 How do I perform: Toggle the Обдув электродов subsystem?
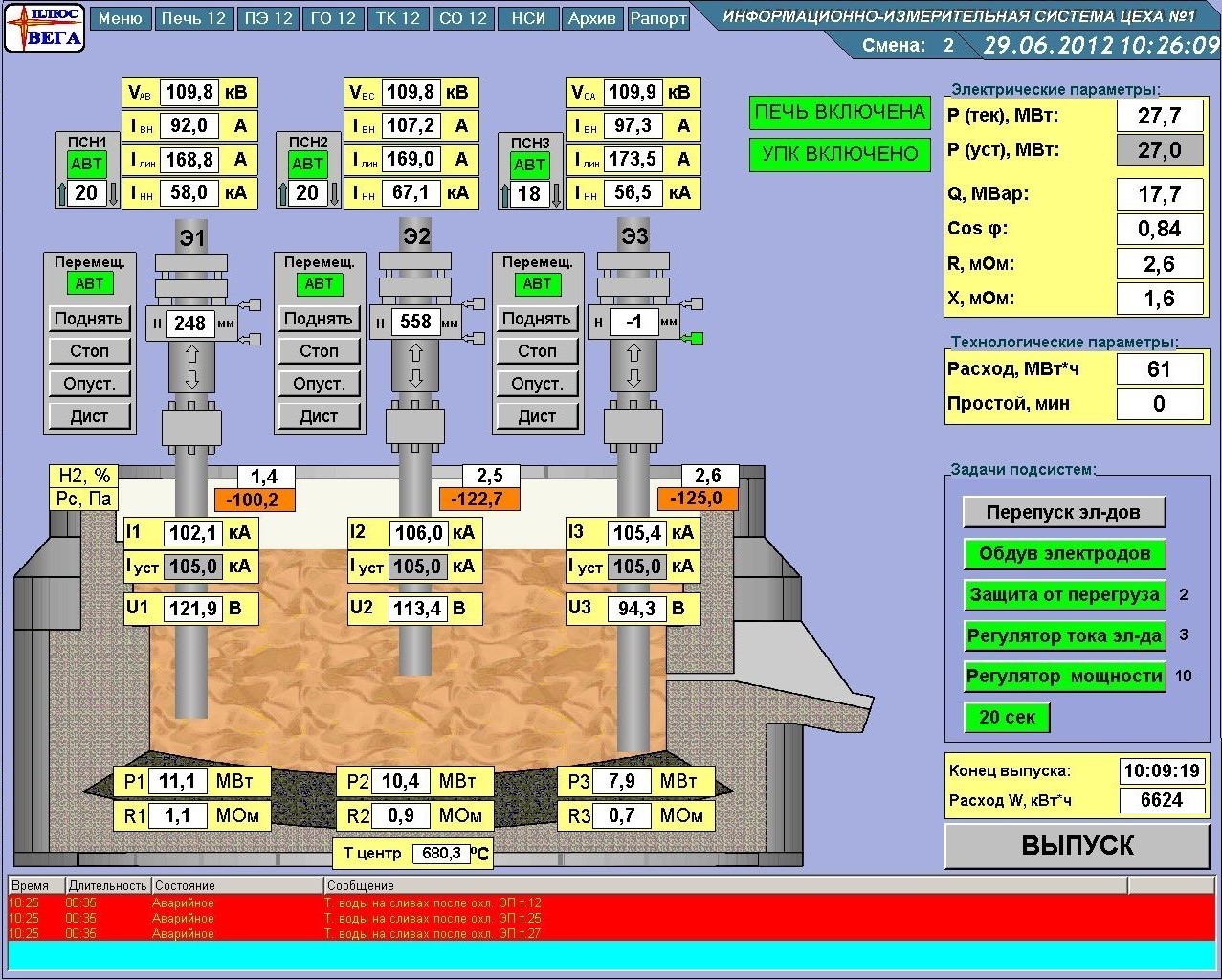[1063, 553]
